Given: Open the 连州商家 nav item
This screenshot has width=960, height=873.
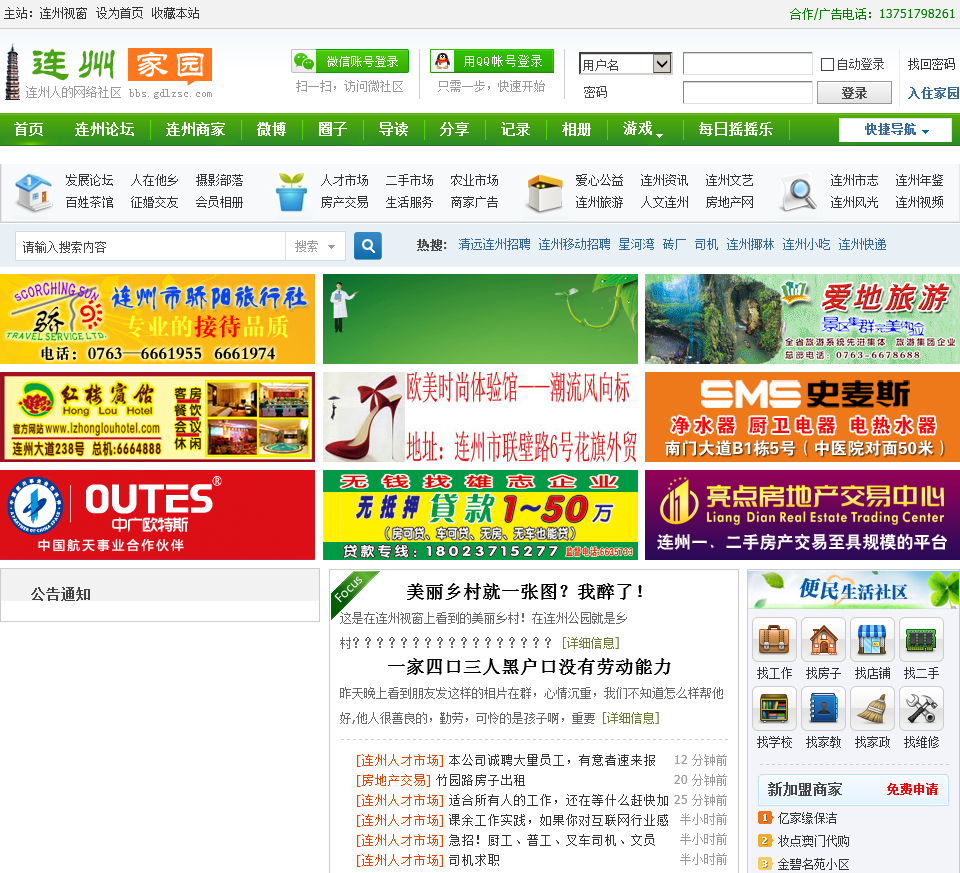Looking at the screenshot, I should pyautogui.click(x=195, y=129).
